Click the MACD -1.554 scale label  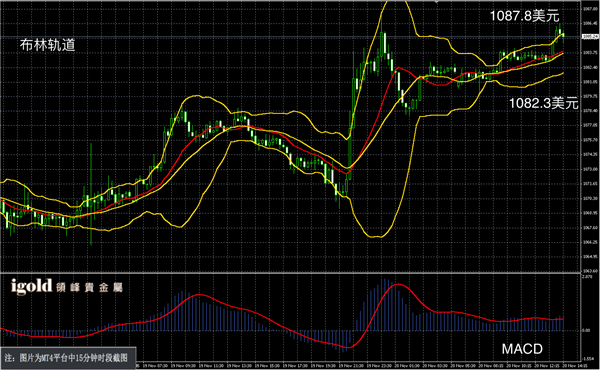coord(587,359)
